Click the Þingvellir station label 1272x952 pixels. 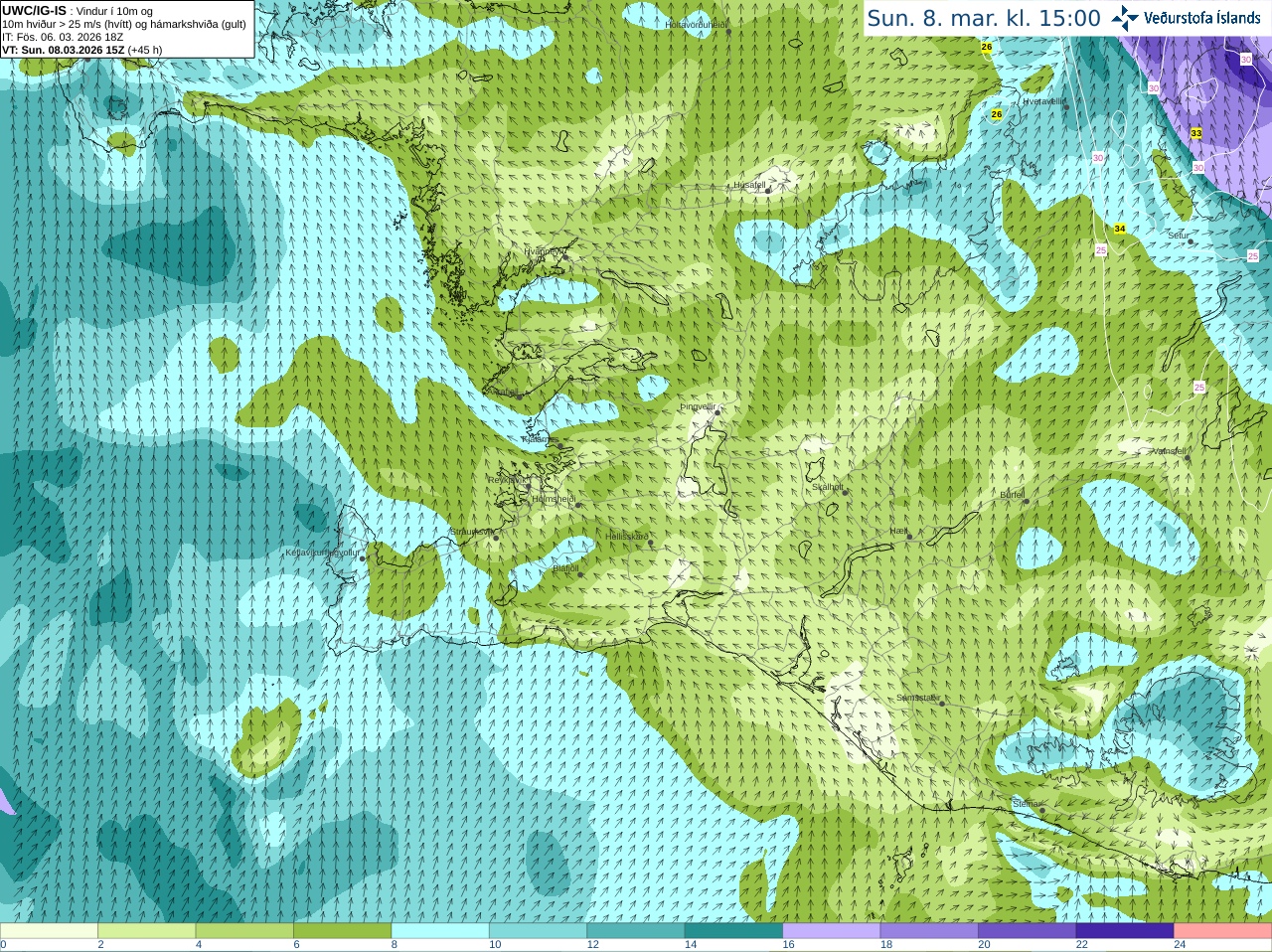[698, 406]
